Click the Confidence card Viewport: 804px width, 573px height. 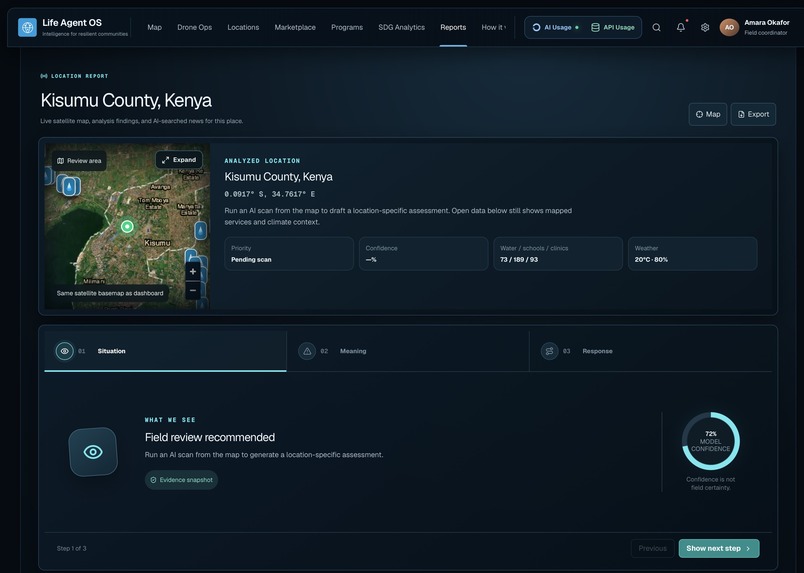(x=424, y=254)
